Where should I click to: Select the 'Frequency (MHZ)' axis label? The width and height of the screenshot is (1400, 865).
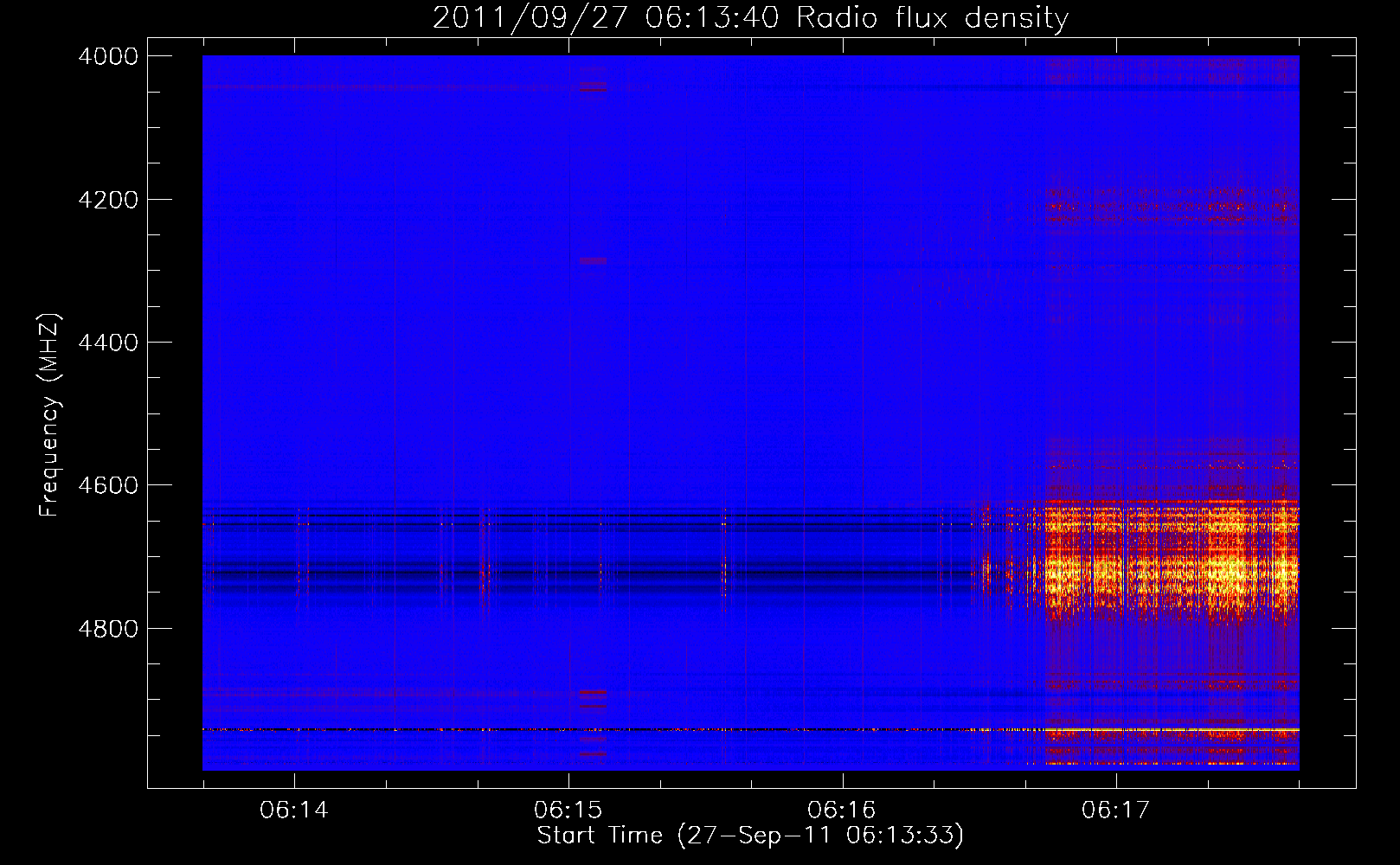pos(49,415)
